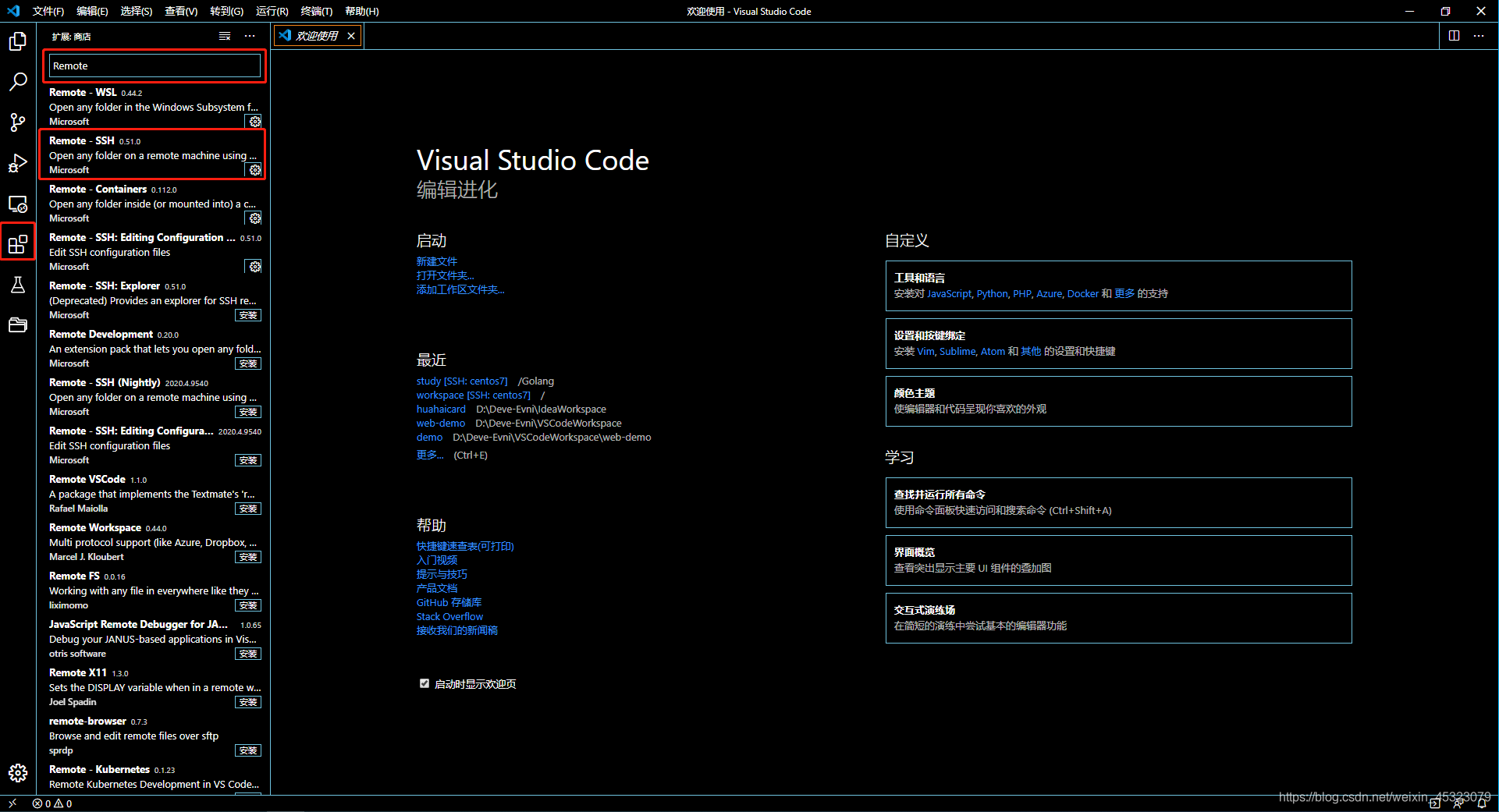Open the manage gear for Remote - WSL
Image resolution: width=1499 pixels, height=812 pixels.
254,122
